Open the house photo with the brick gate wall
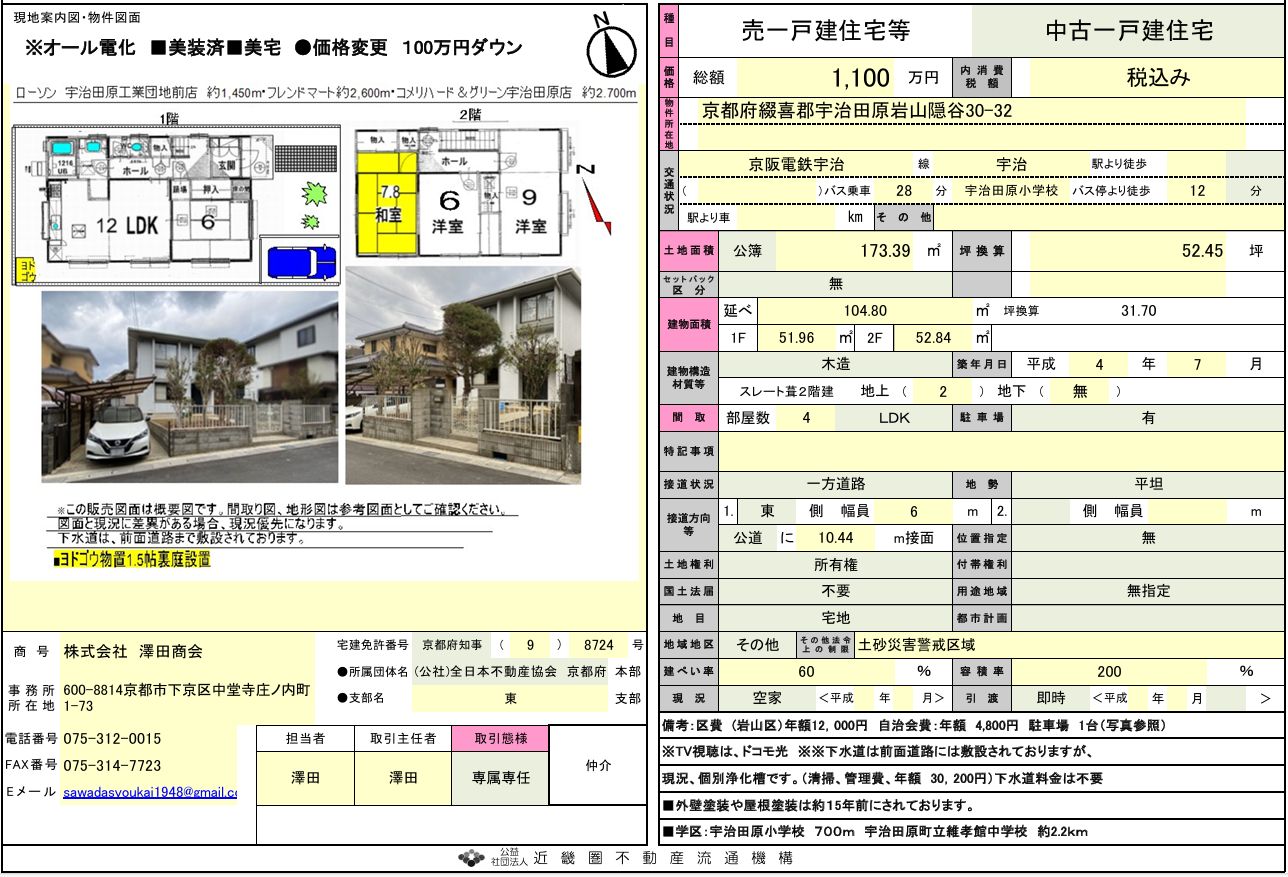 point(463,375)
